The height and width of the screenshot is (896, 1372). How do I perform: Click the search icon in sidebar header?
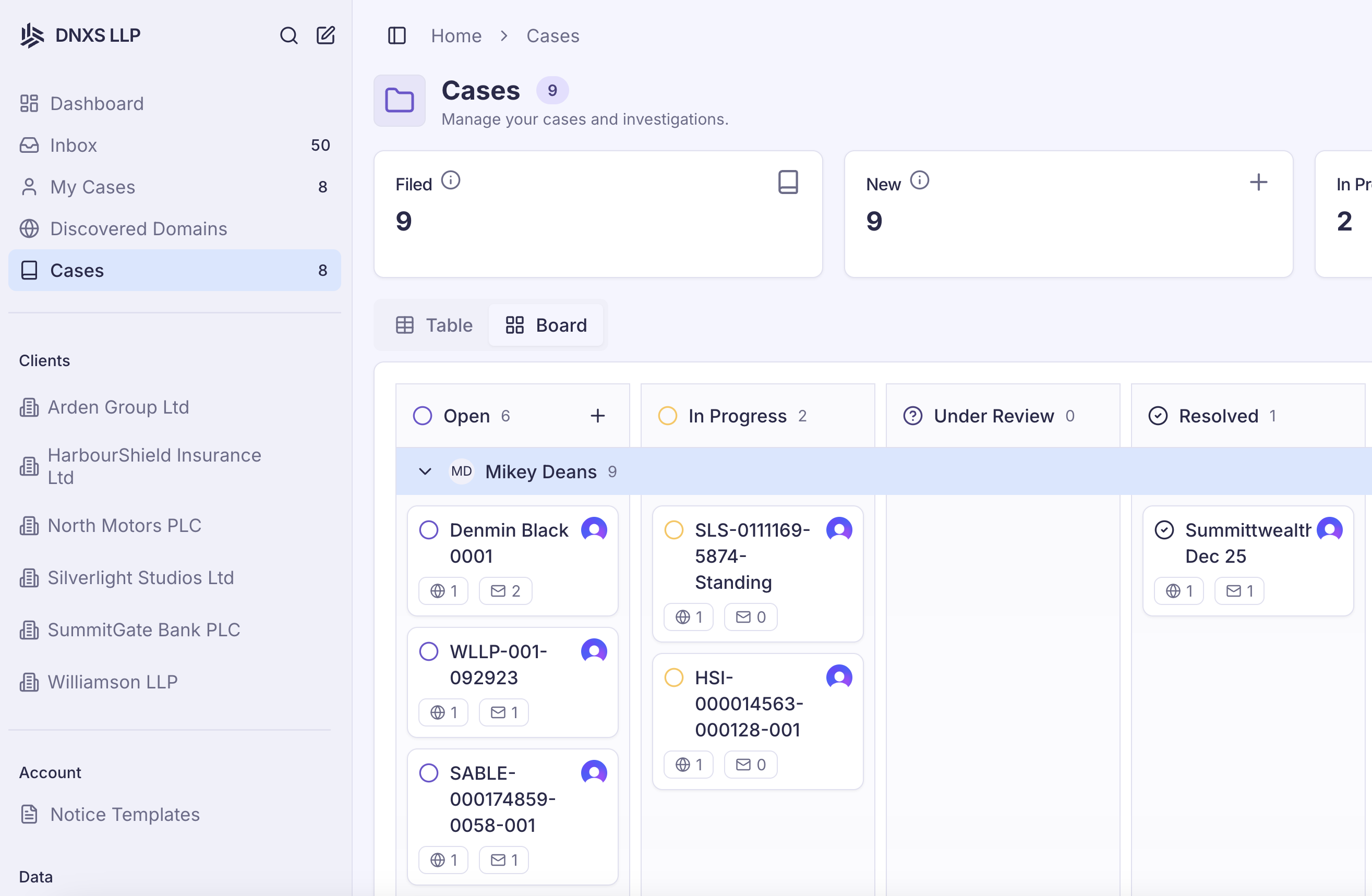[x=288, y=35]
